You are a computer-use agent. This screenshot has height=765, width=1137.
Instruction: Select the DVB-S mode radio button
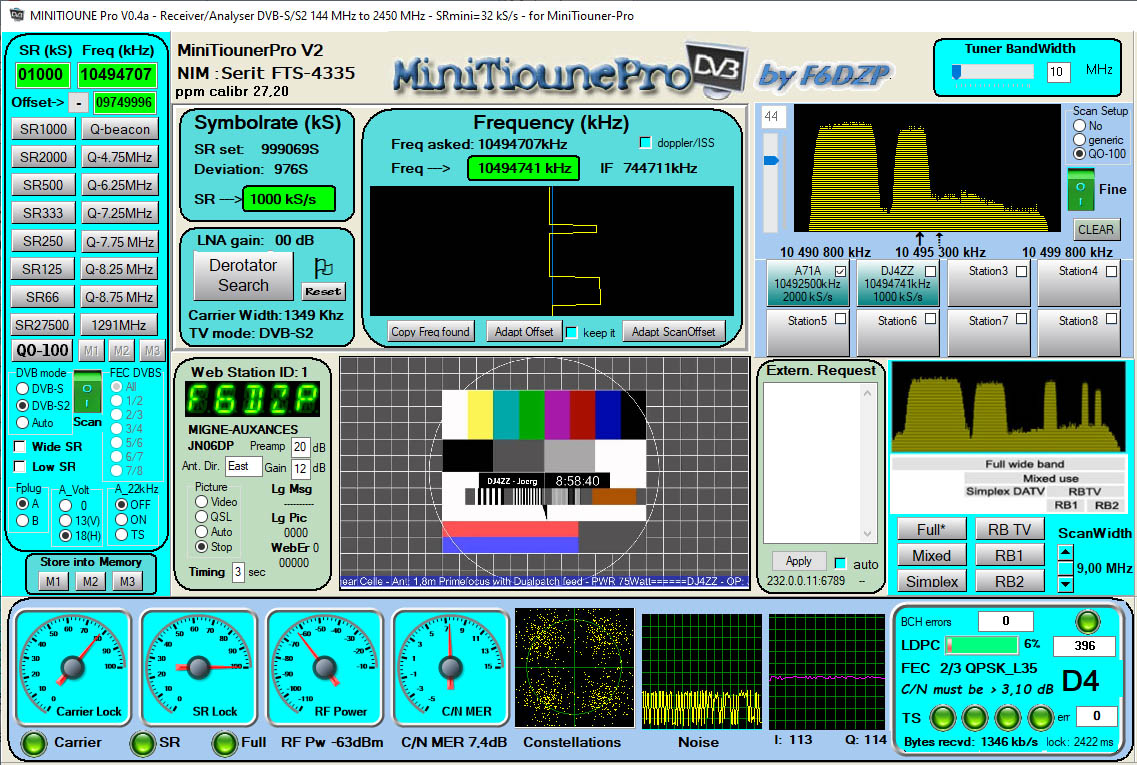click(x=22, y=389)
